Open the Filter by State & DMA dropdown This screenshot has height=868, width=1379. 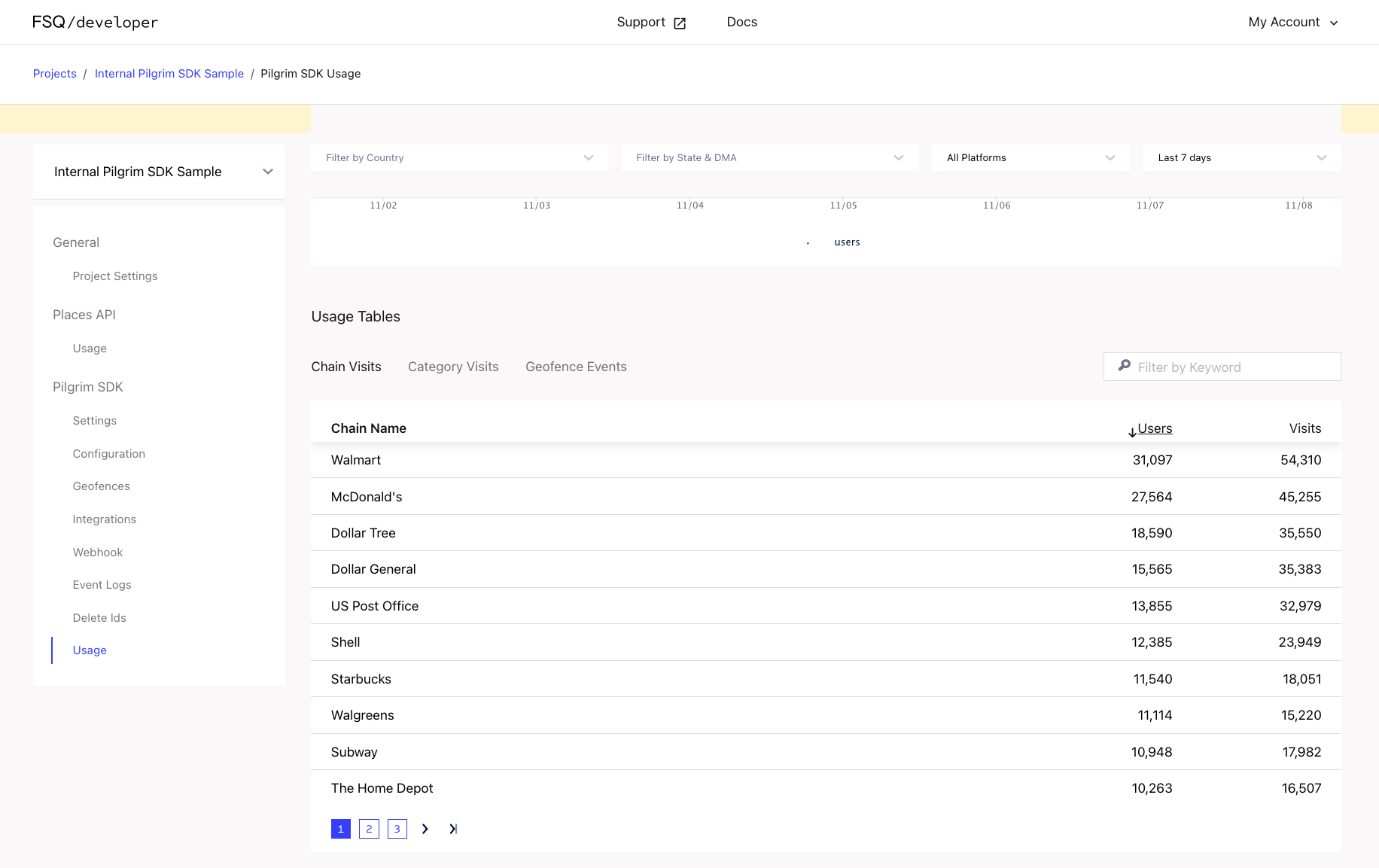point(770,157)
